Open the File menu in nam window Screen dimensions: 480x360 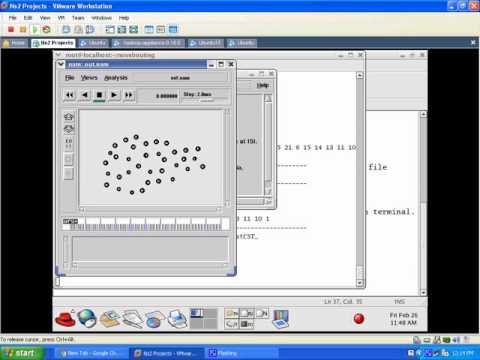click(69, 78)
